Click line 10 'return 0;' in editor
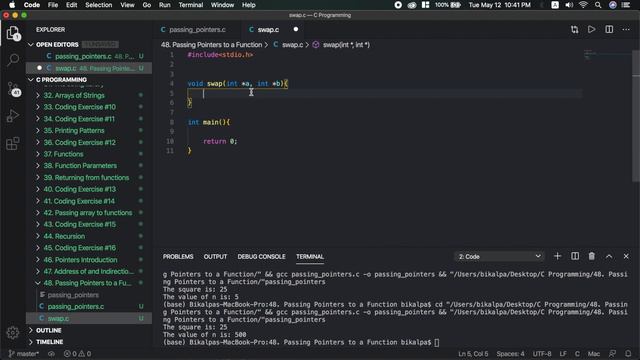640x360 pixels. (x=220, y=141)
